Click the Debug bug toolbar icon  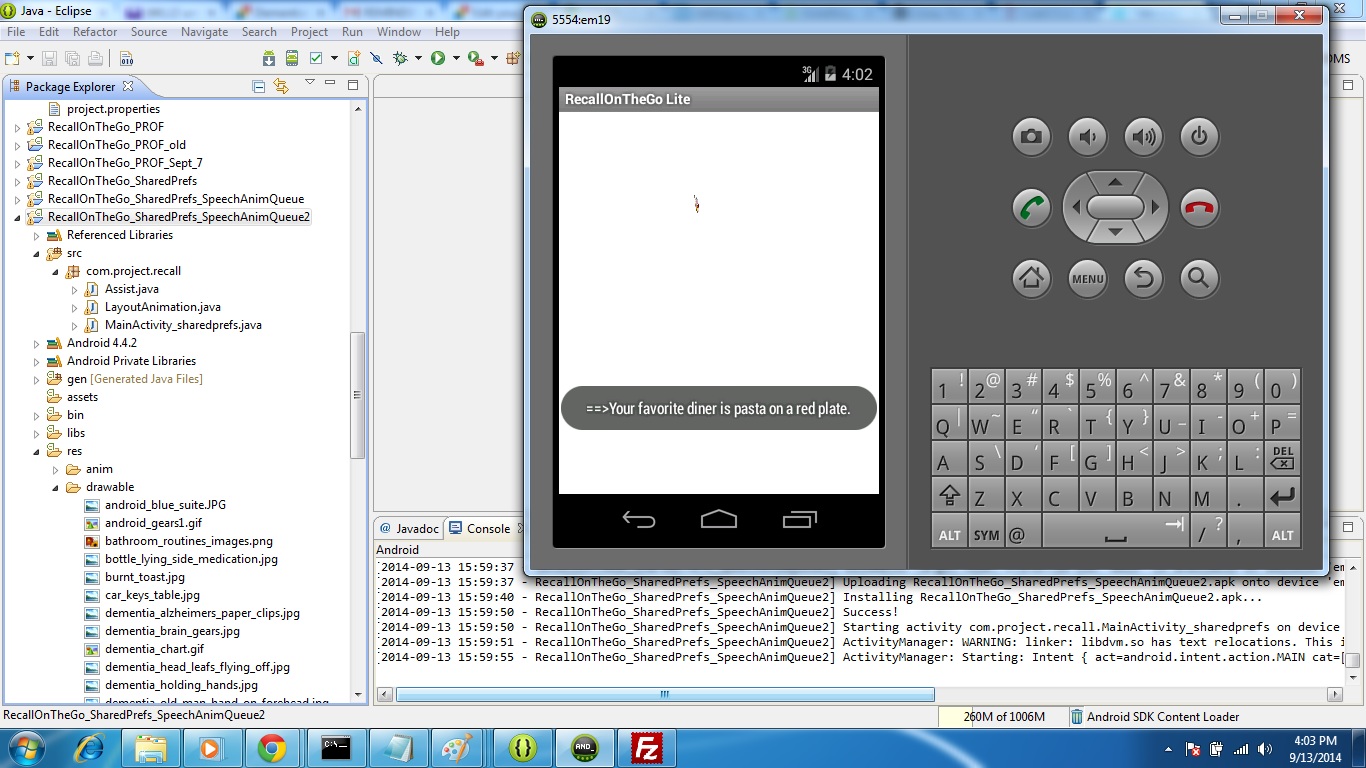(x=400, y=58)
